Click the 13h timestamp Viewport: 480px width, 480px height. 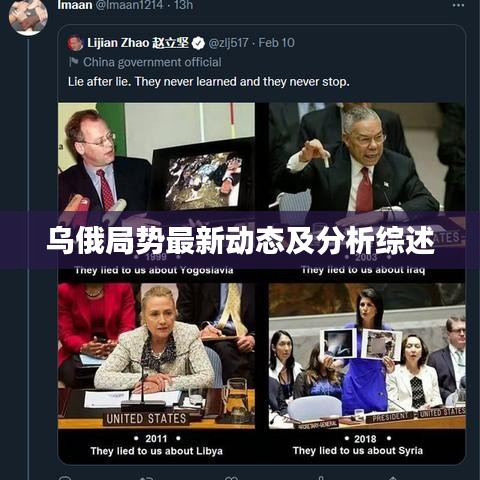[184, 5]
